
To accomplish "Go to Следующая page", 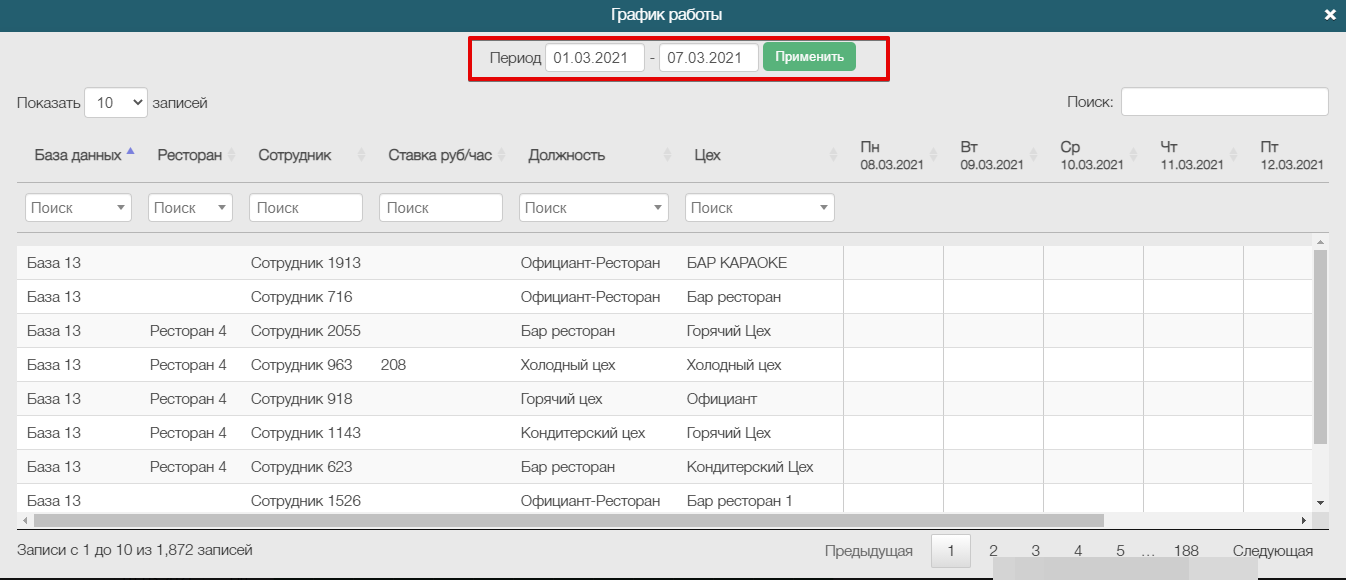I will pyautogui.click(x=1272, y=551).
